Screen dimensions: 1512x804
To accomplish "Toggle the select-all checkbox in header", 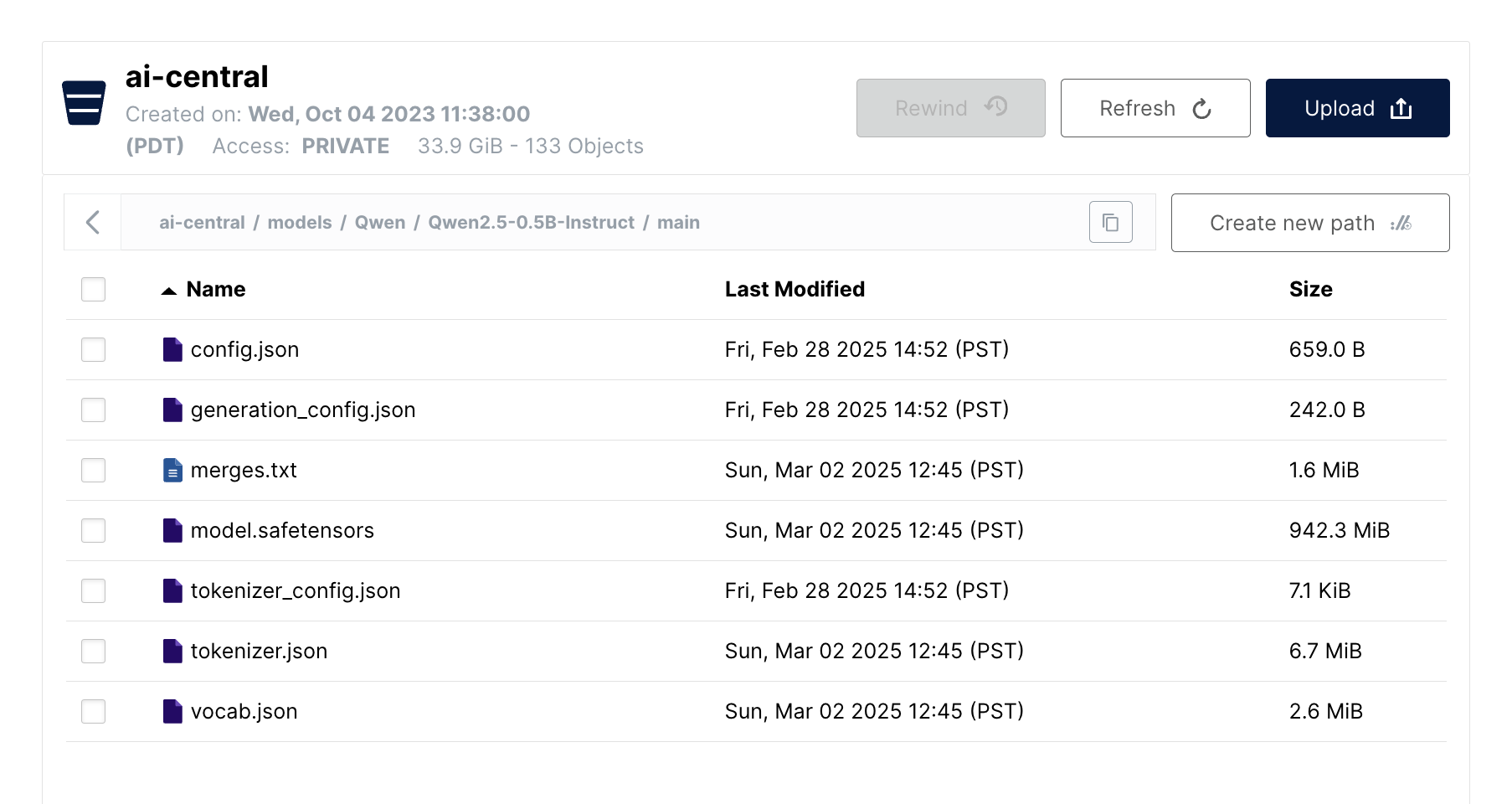I will point(93,289).
